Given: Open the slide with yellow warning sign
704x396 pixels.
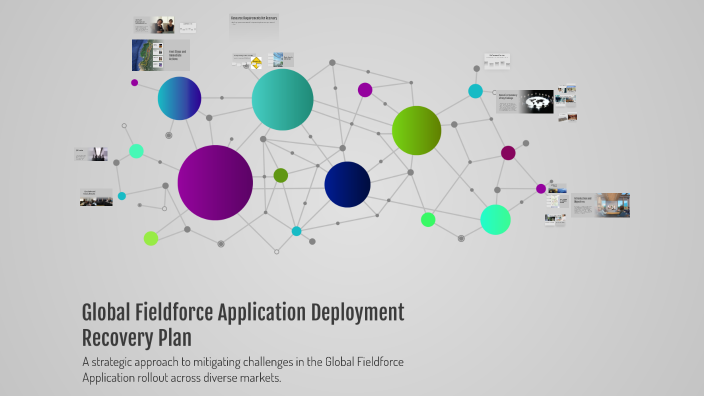Looking at the screenshot, I should pos(247,62).
